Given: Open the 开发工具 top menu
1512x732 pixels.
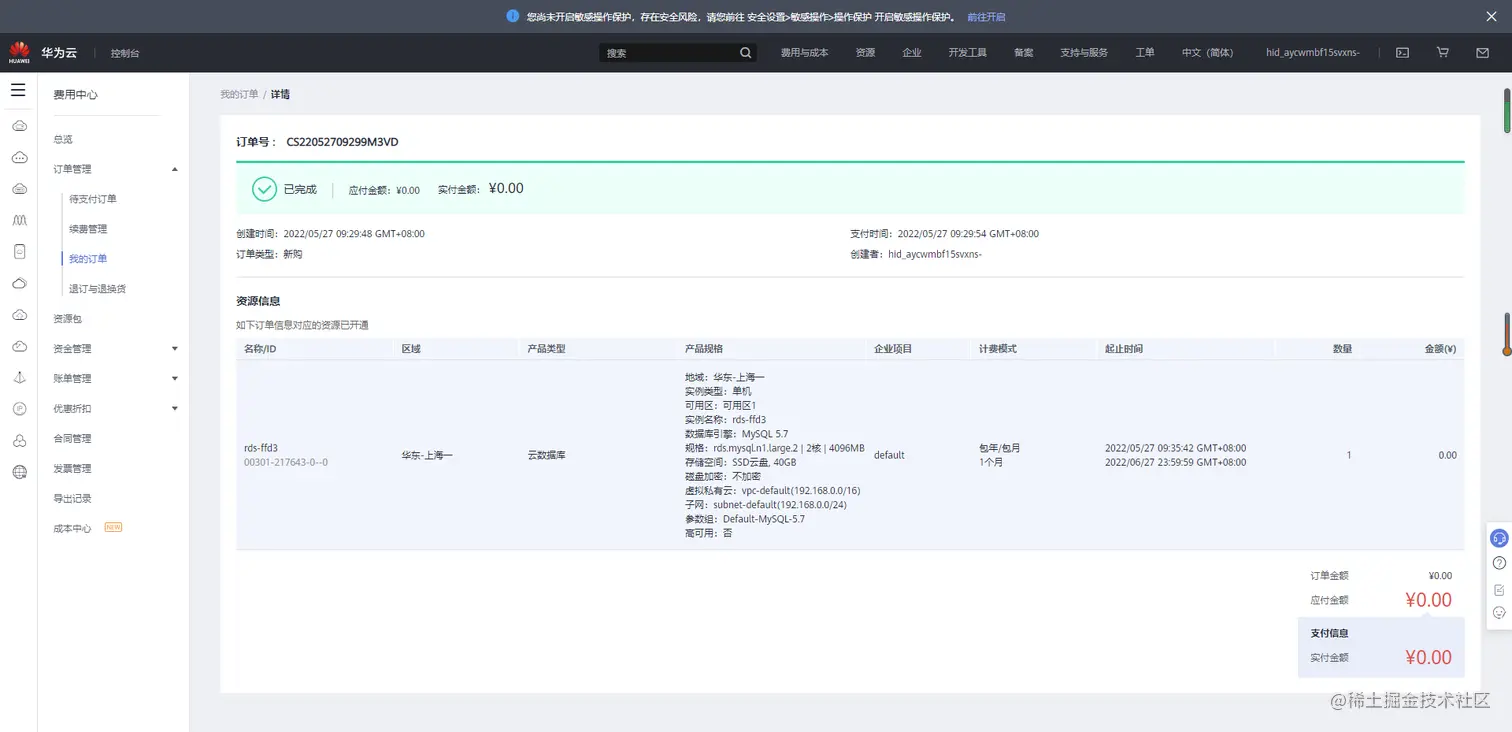Looking at the screenshot, I should click(967, 53).
